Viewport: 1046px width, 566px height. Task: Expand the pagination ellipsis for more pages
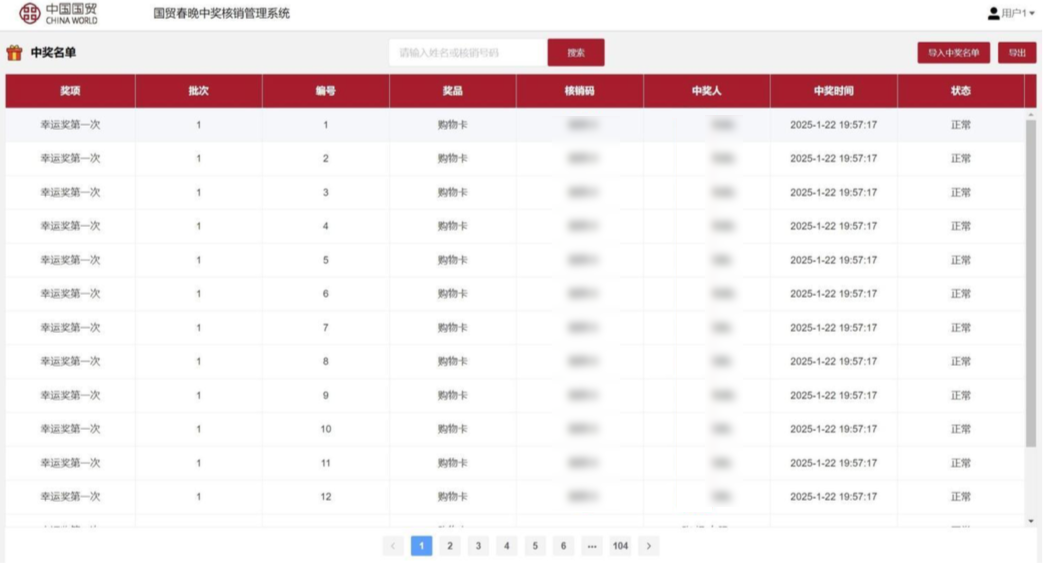coord(591,546)
